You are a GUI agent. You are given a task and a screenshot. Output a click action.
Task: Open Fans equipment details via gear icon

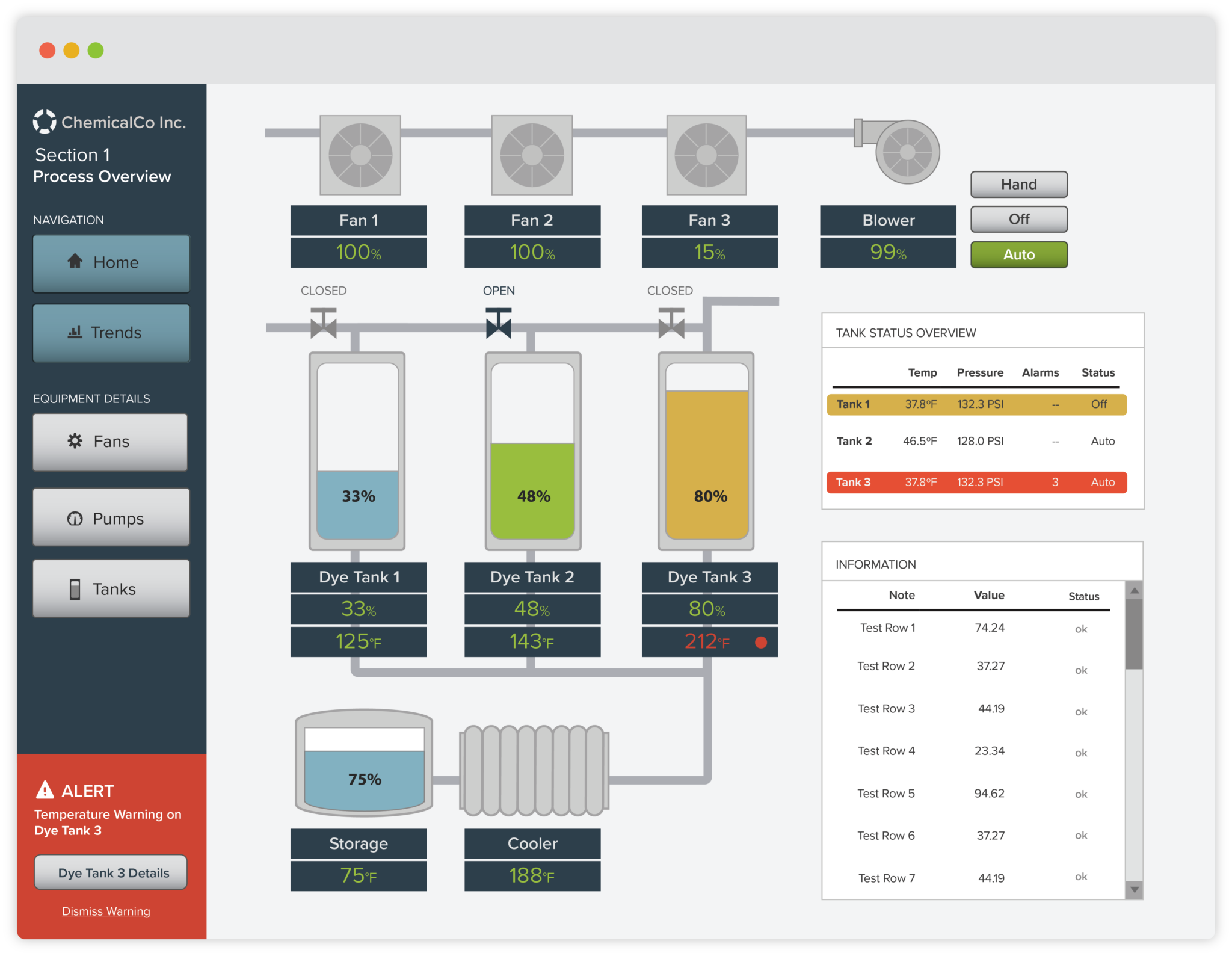point(75,441)
